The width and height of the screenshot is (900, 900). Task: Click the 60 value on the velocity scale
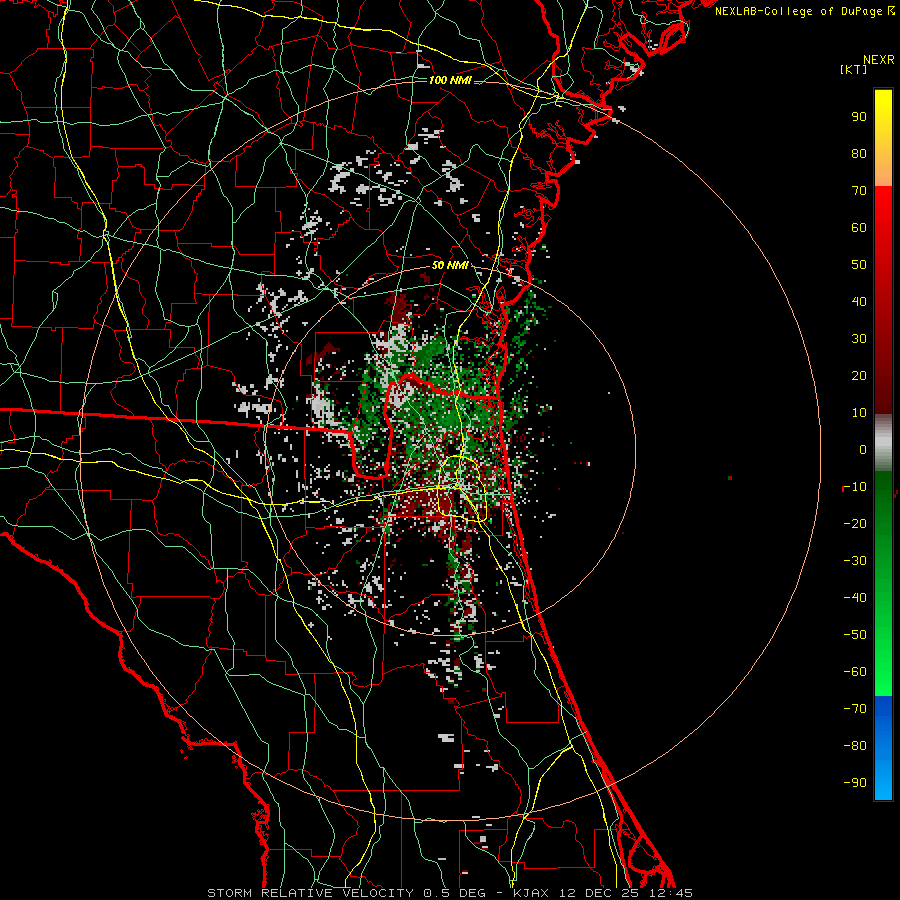pos(859,227)
